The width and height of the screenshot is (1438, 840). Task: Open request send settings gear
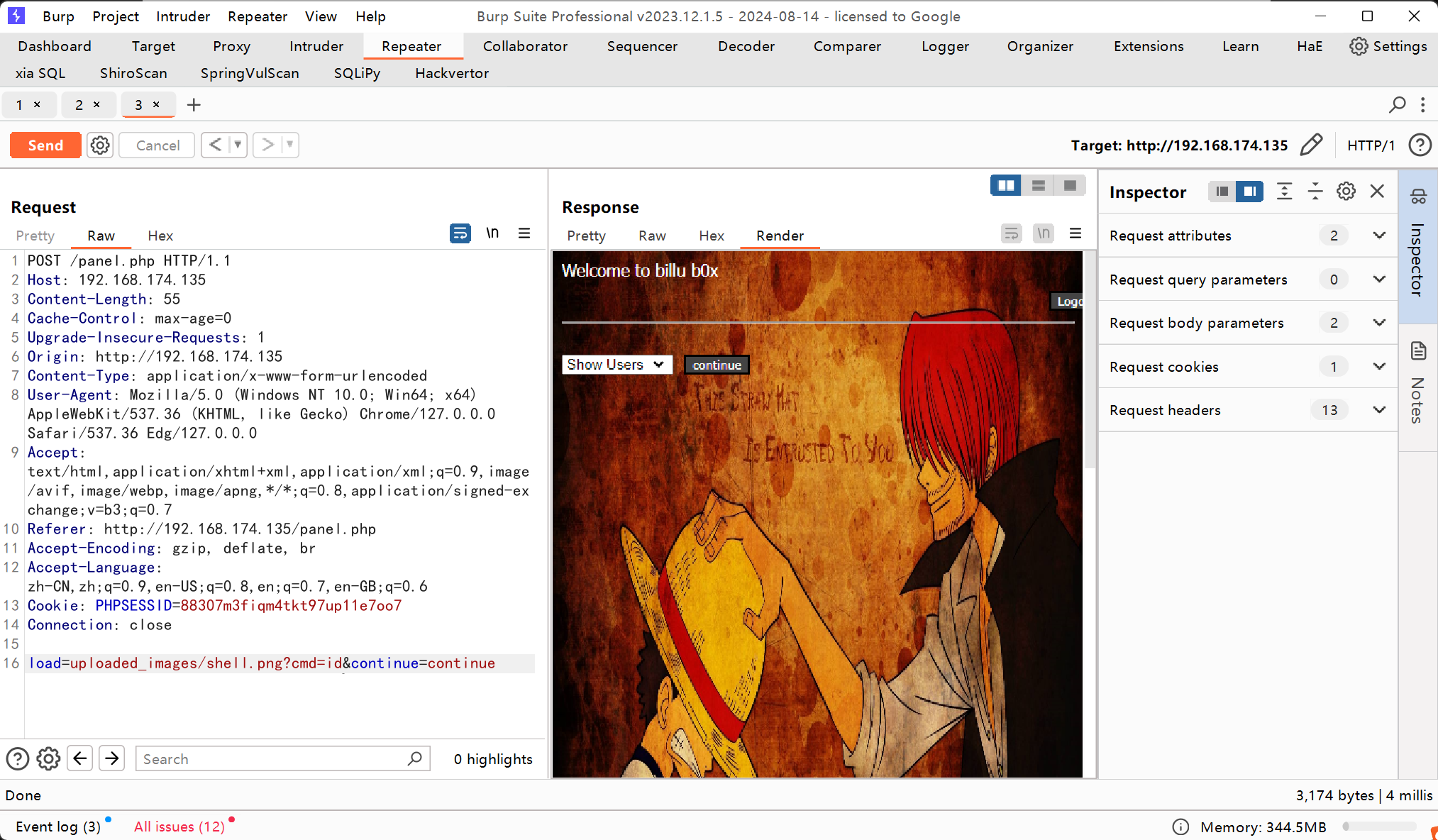click(100, 145)
